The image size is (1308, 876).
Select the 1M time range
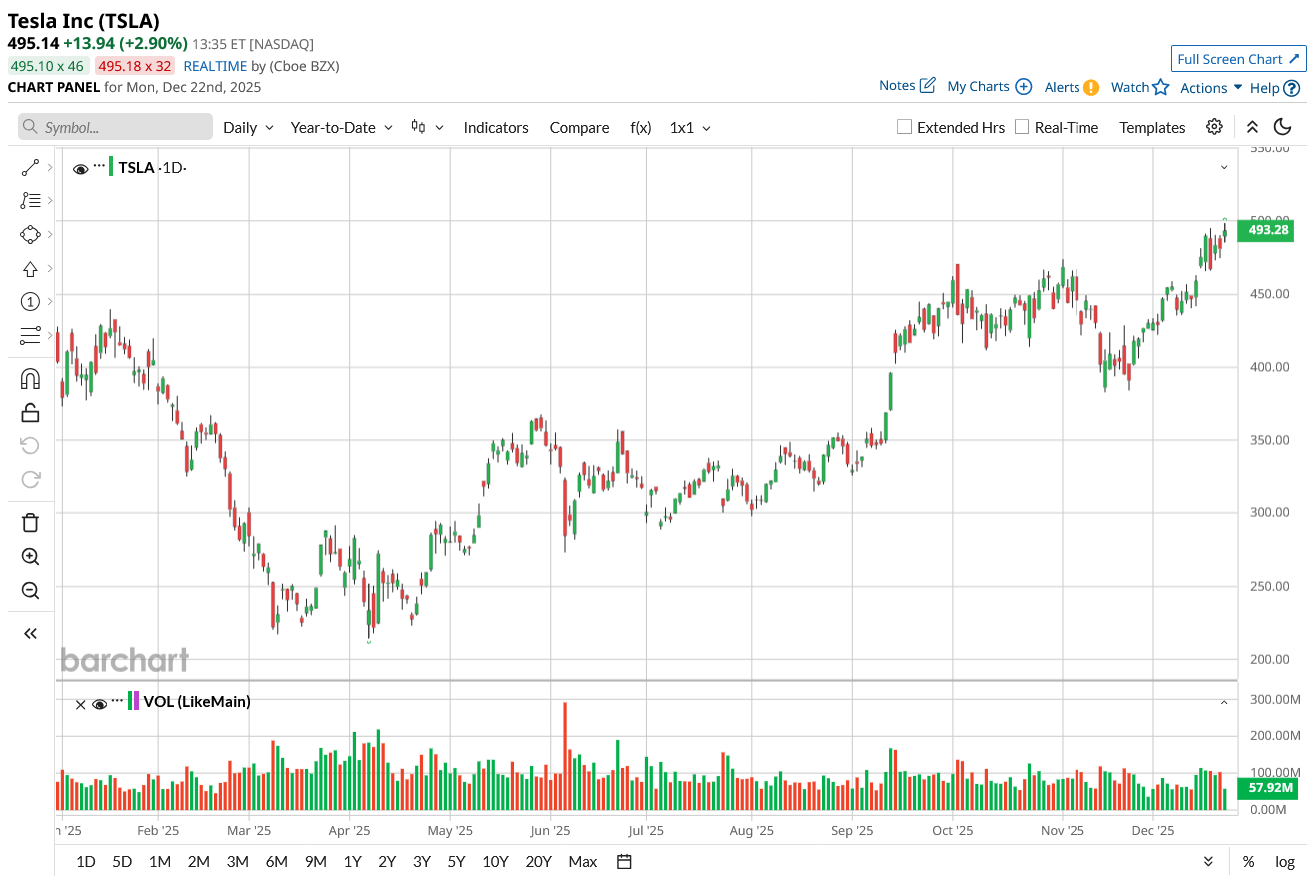click(160, 861)
